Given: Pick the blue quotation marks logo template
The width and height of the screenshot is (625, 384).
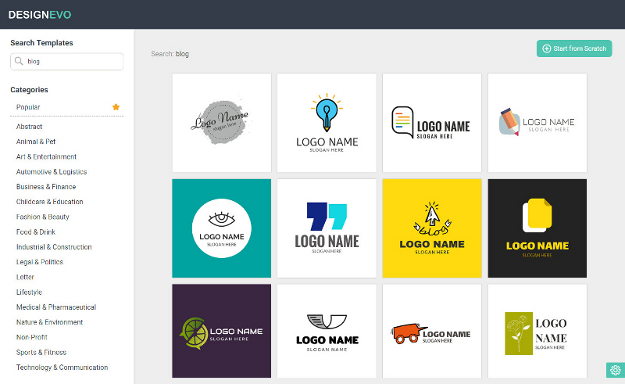Looking at the screenshot, I should coord(326,228).
